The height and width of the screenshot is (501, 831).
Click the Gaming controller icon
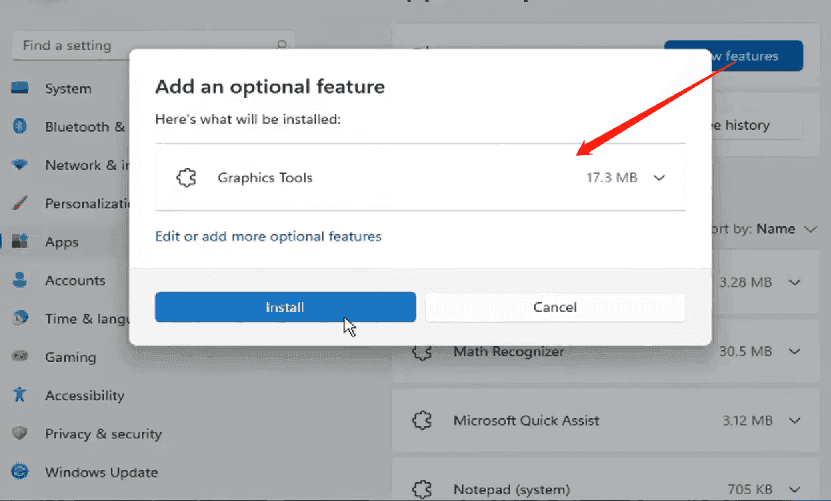[20, 356]
